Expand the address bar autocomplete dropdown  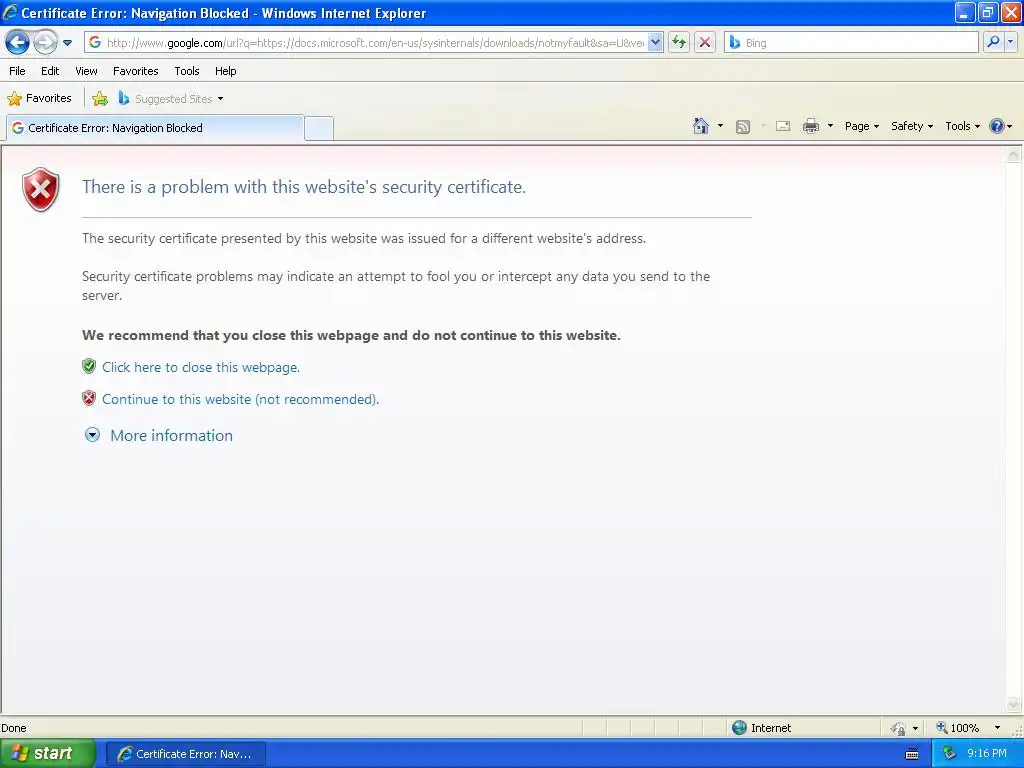[x=655, y=43]
